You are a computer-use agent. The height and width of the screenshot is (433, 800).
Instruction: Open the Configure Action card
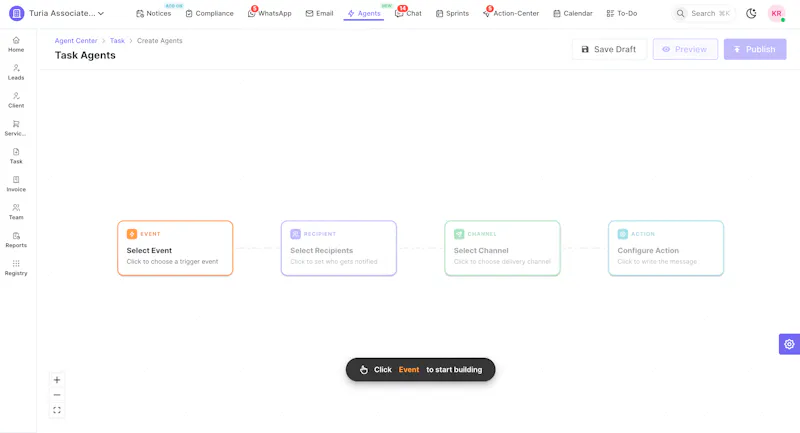click(666, 248)
